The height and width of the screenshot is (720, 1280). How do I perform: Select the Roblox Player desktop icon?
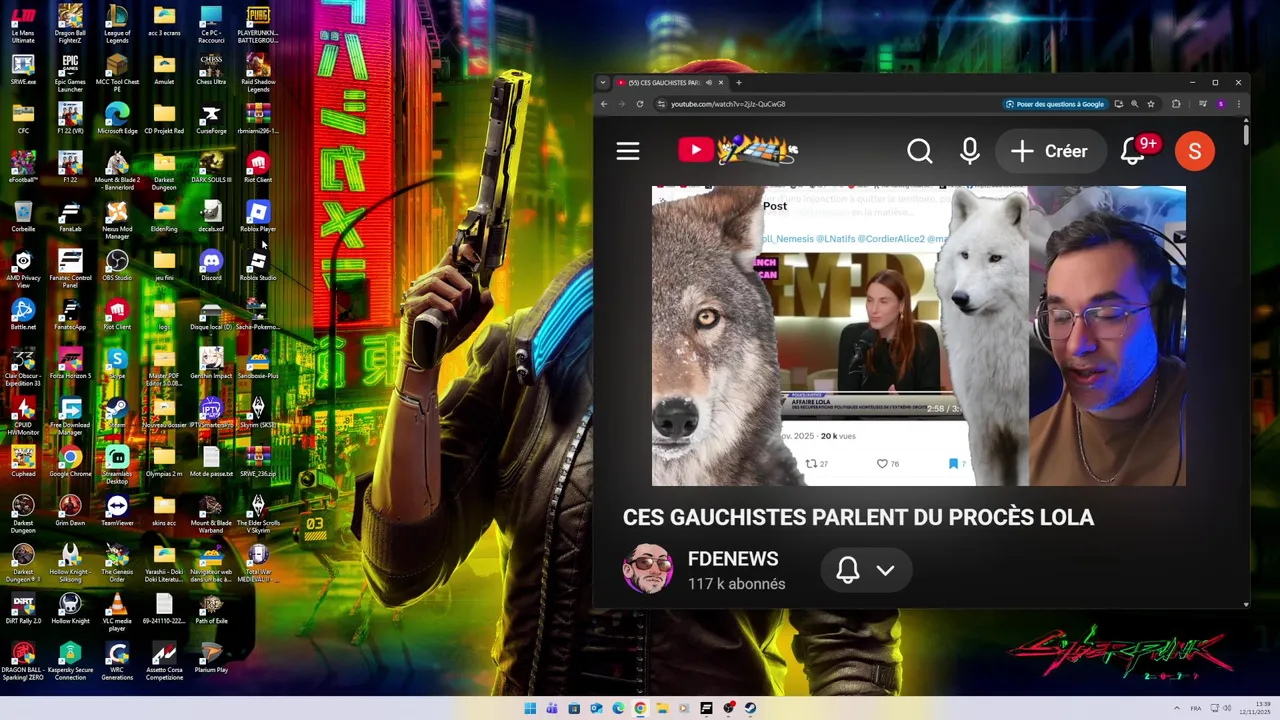[x=258, y=217]
